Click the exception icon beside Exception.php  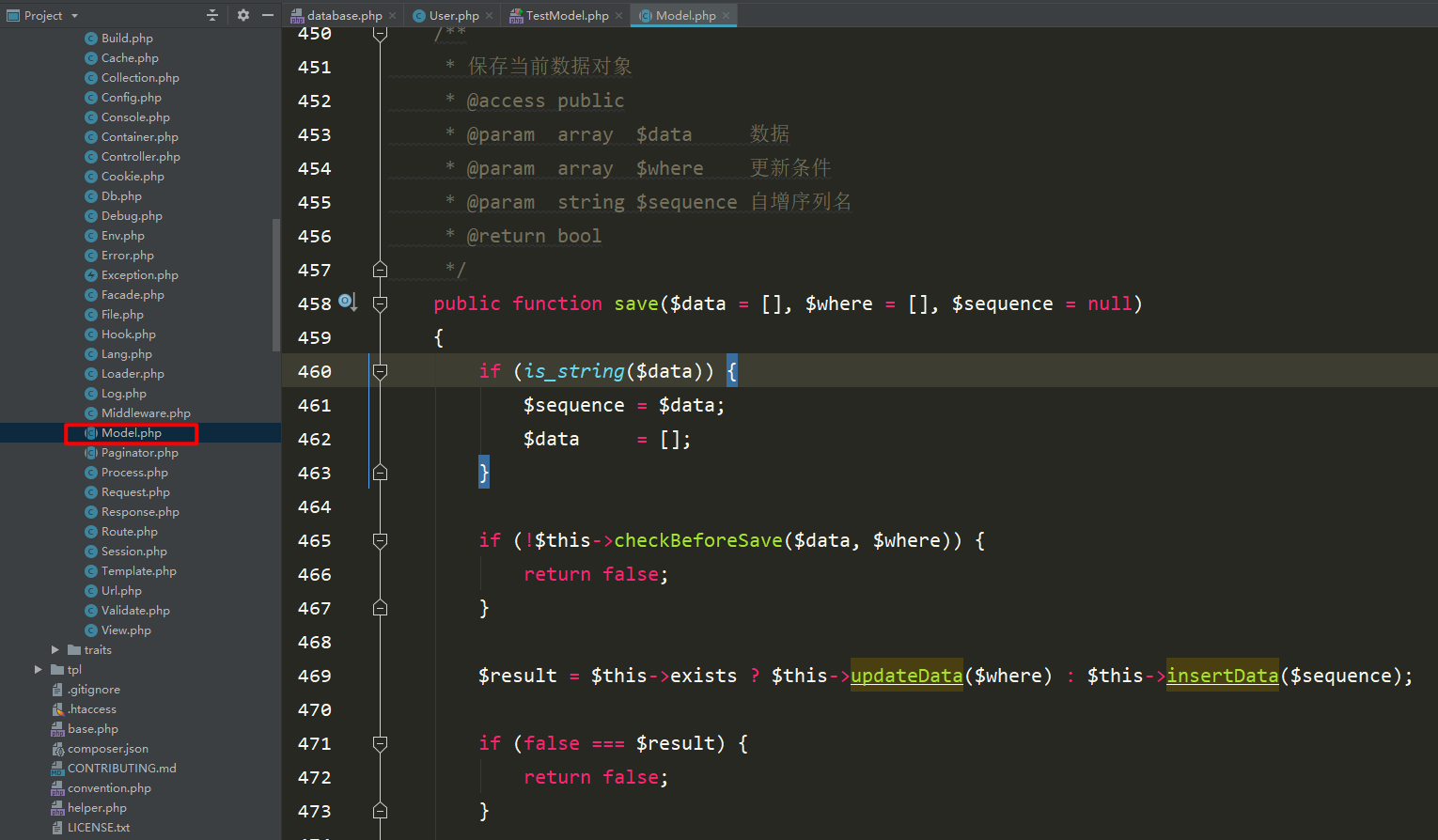pyautogui.click(x=91, y=275)
